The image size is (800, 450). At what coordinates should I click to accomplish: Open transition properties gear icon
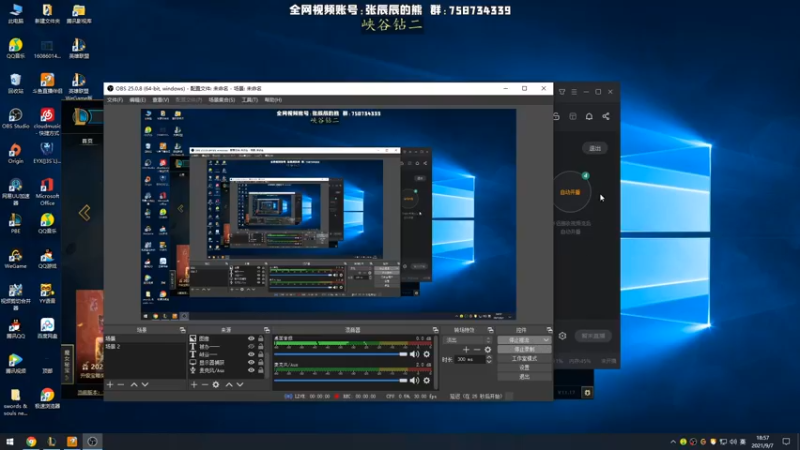click(x=488, y=349)
